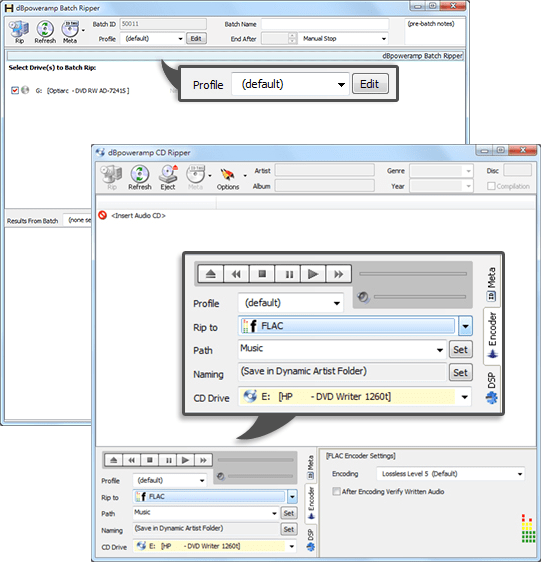541x562 pixels.
Task: Click fast-forward in CD Ripper's small lower player
Action: point(203,460)
